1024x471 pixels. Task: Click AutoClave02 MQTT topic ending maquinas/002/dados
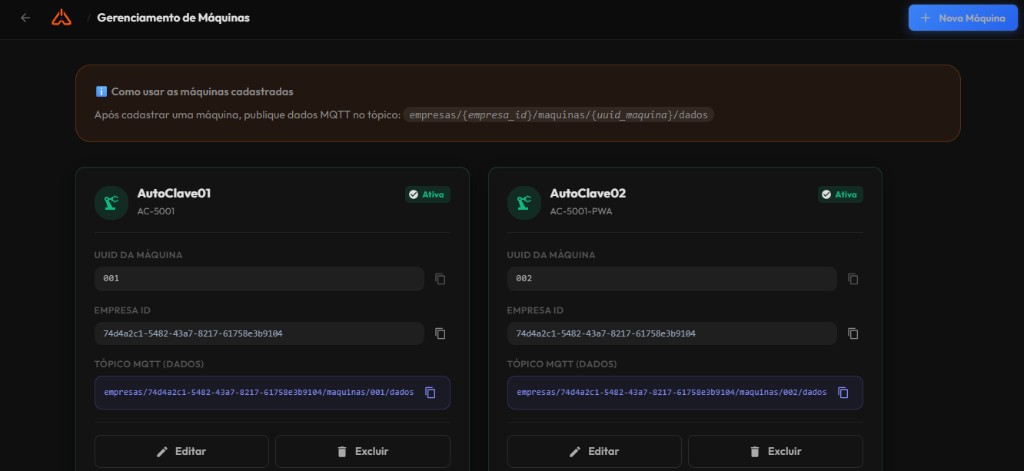tap(671, 393)
